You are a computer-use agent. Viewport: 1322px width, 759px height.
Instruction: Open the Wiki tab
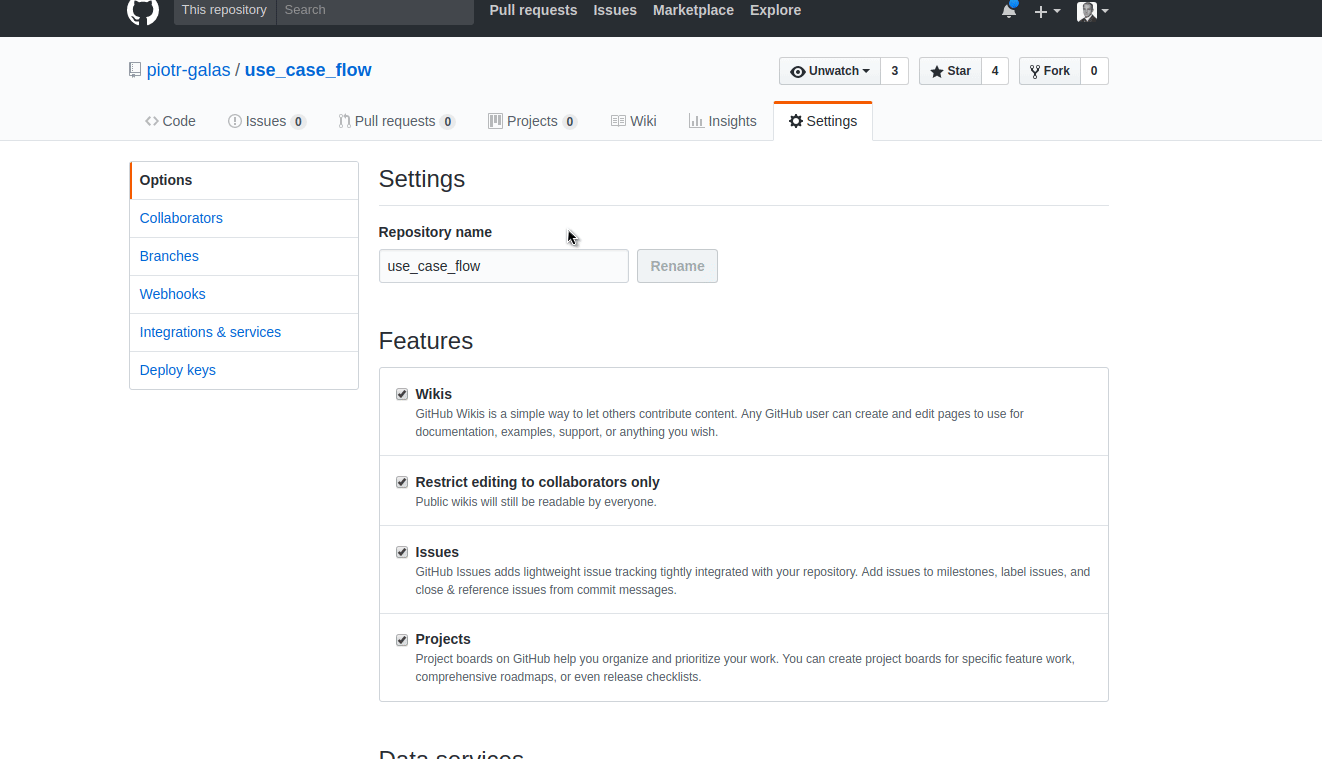coord(634,121)
